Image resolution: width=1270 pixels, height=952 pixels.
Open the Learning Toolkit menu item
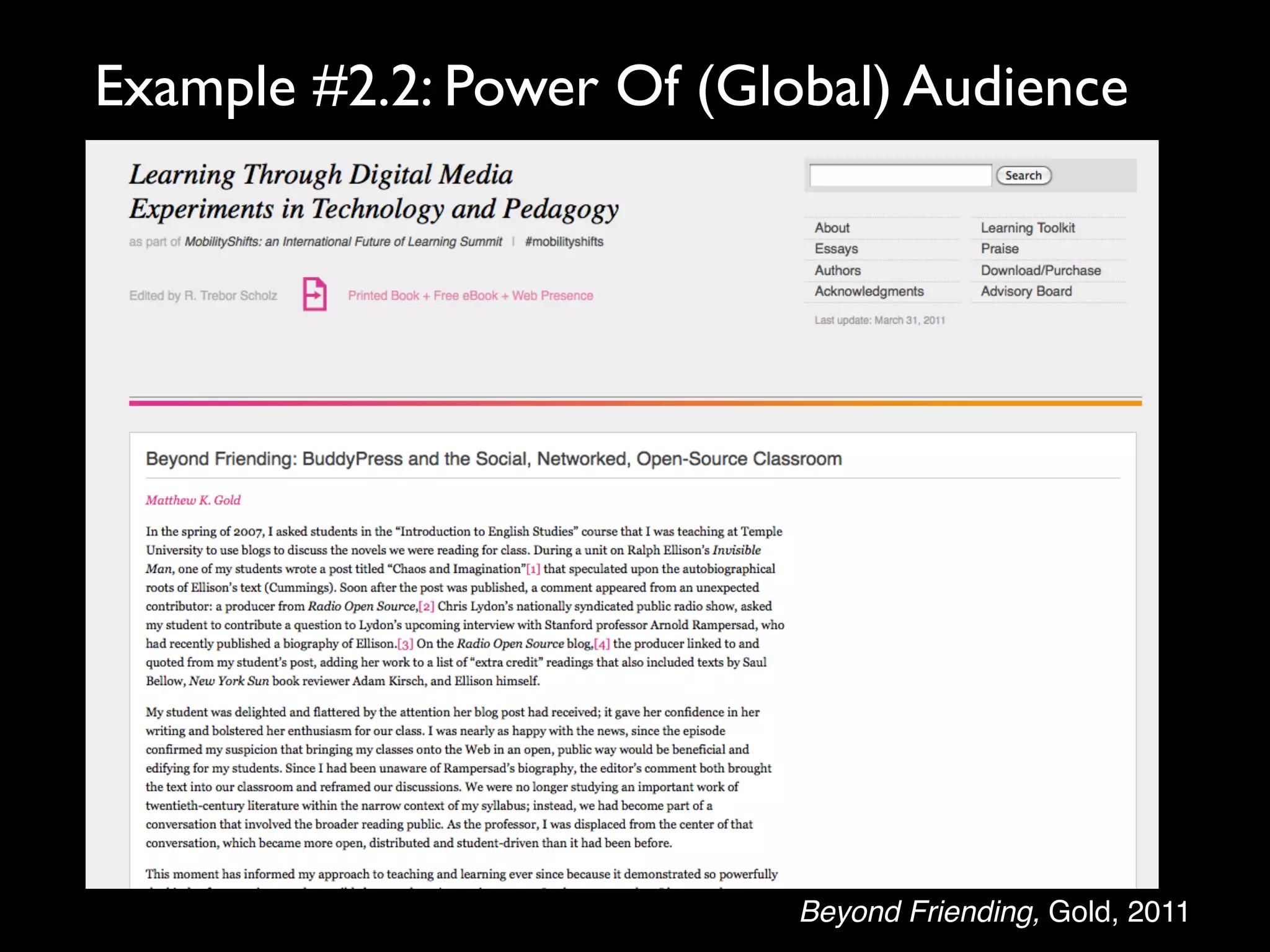(1028, 227)
